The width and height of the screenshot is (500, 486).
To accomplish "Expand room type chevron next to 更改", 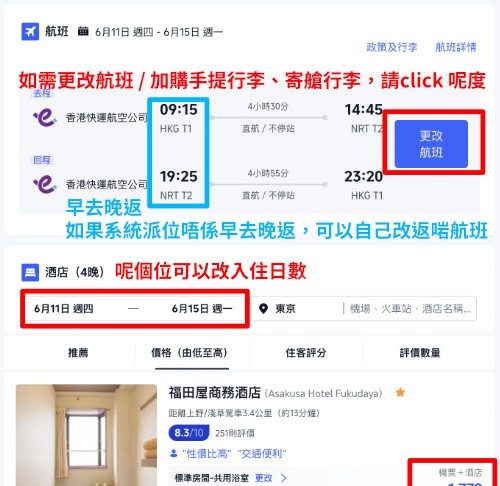I will (x=283, y=478).
